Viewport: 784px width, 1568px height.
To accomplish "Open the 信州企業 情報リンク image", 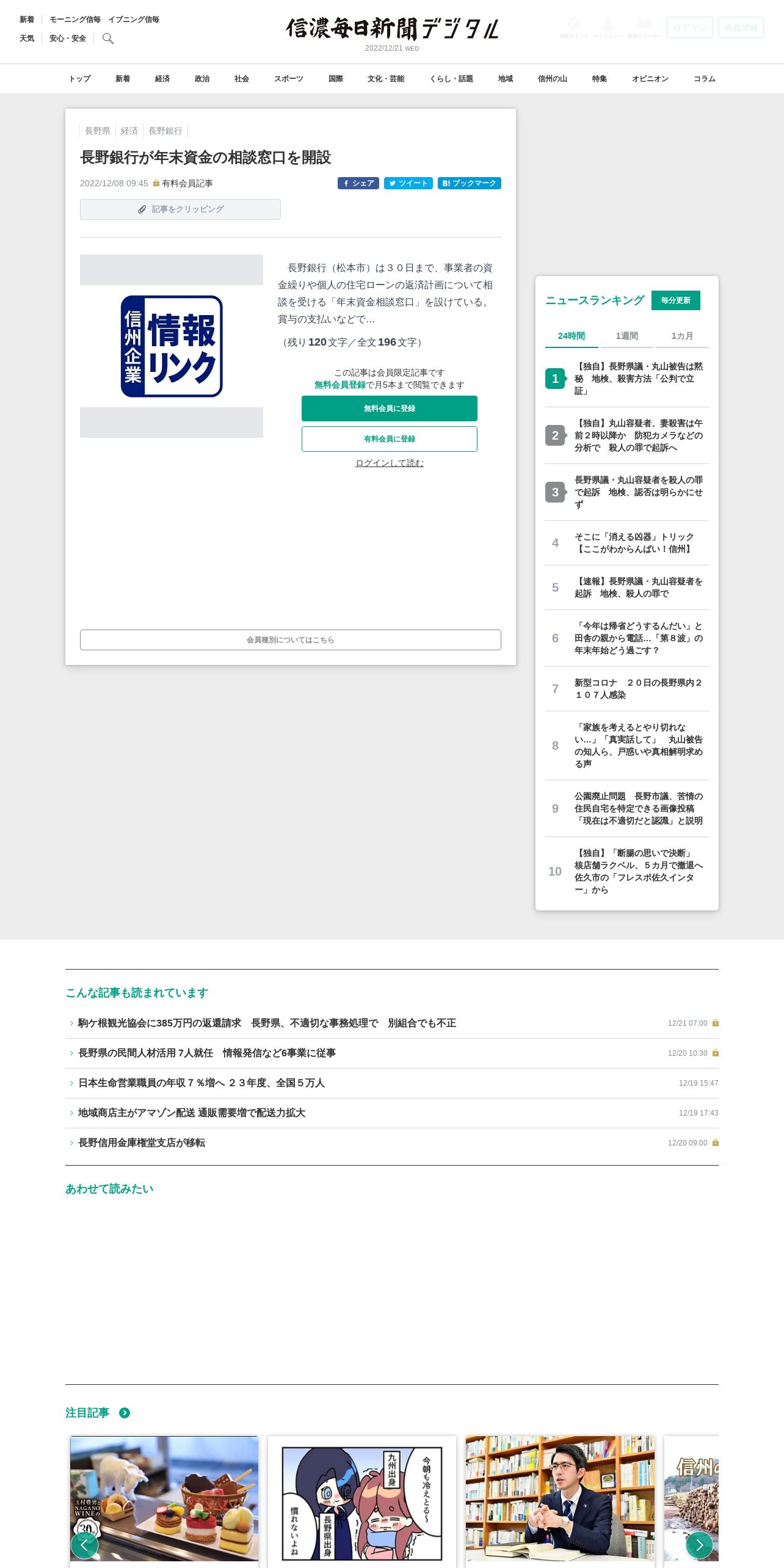I will pyautogui.click(x=172, y=346).
